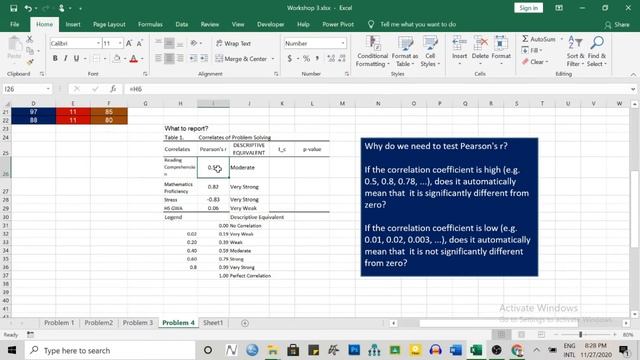Expand Name Box dropdown arrow

[x=48, y=89]
